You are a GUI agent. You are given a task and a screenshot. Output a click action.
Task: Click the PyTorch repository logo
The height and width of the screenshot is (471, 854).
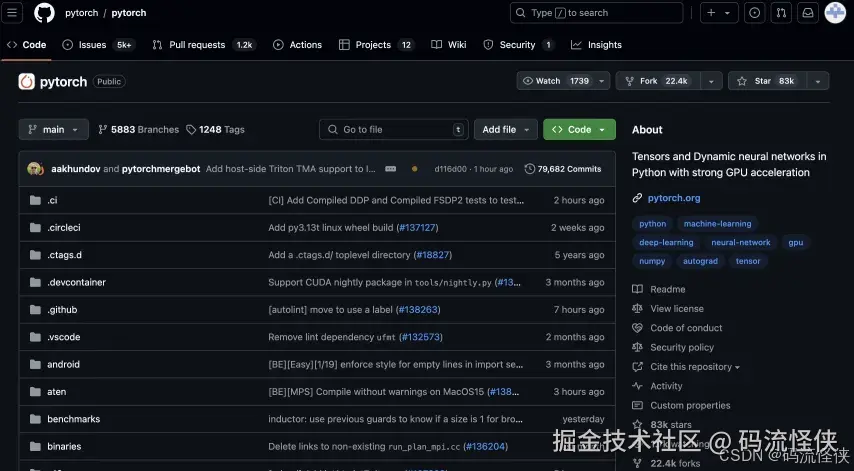tap(27, 82)
